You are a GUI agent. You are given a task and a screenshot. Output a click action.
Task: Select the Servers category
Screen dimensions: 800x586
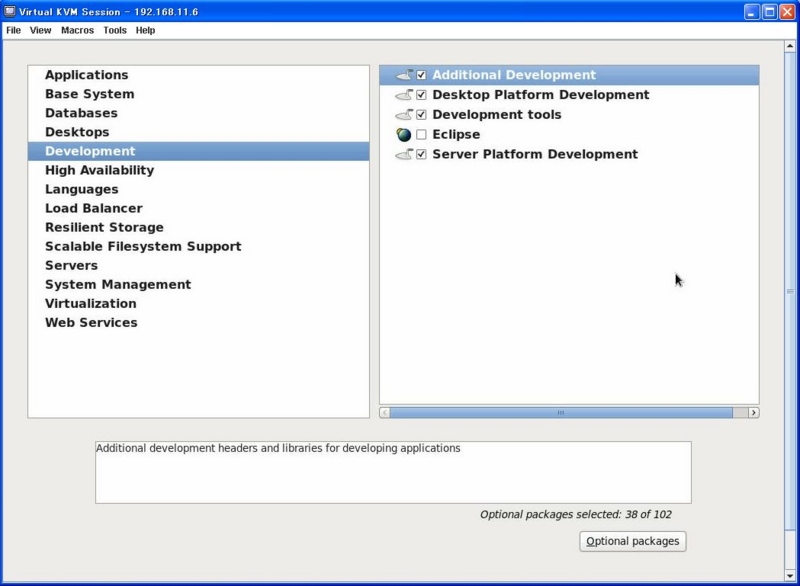(198, 265)
